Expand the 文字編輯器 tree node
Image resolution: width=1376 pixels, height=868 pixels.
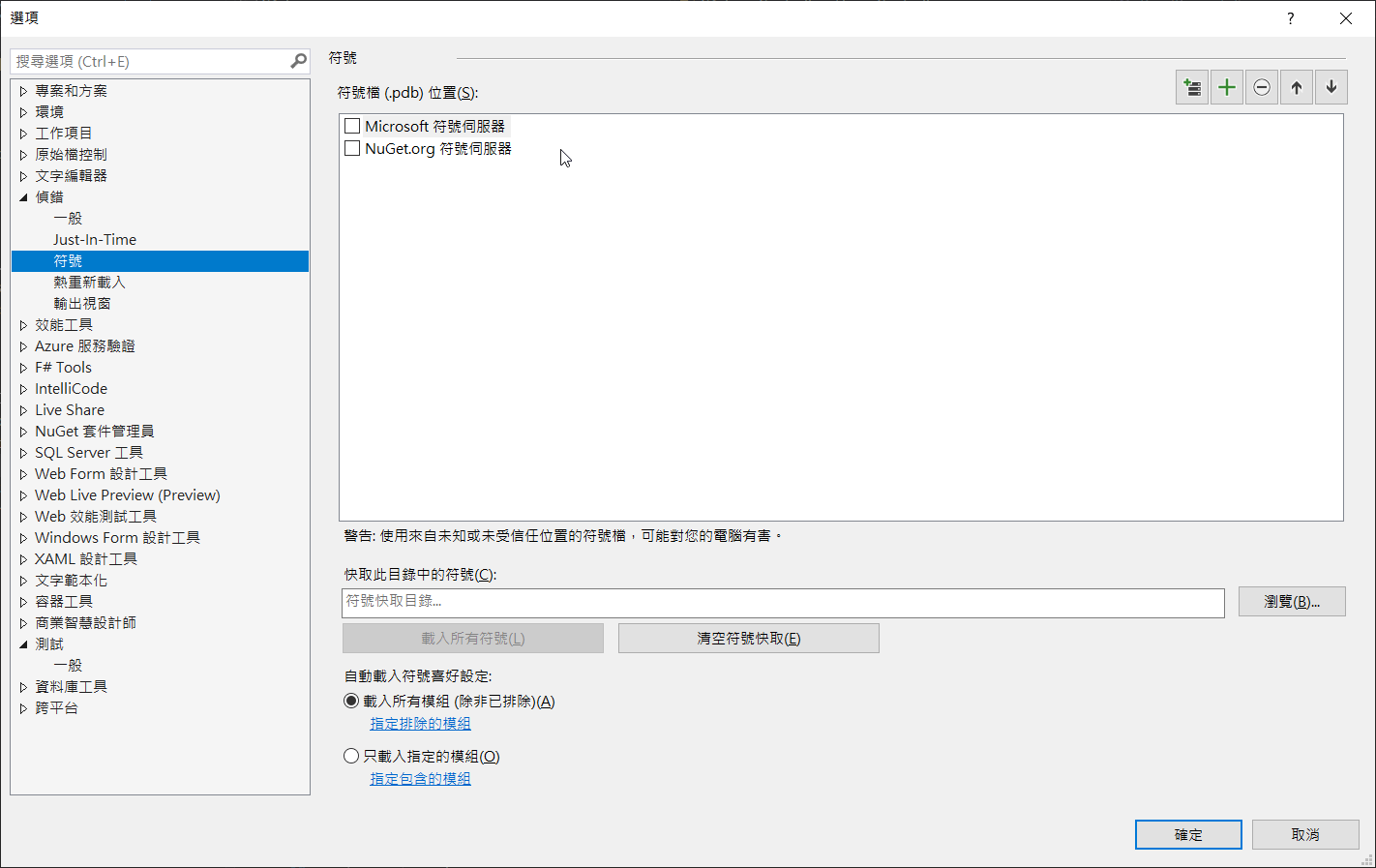click(x=24, y=176)
